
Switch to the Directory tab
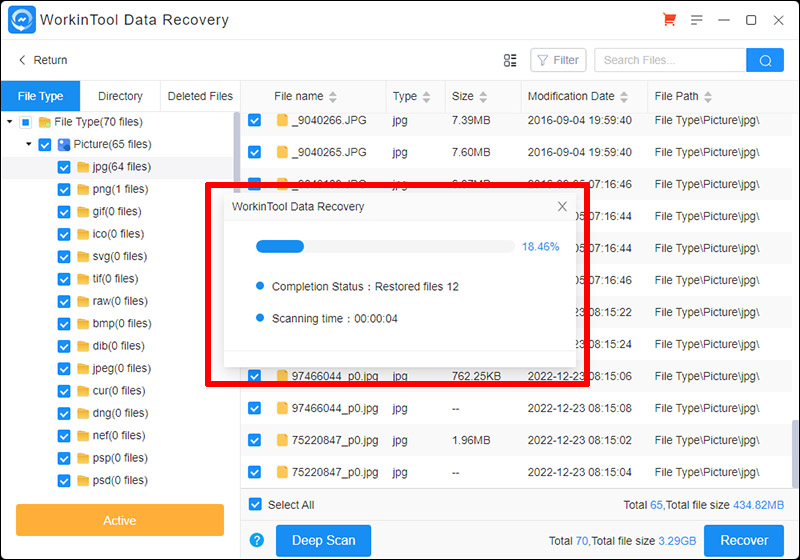120,96
